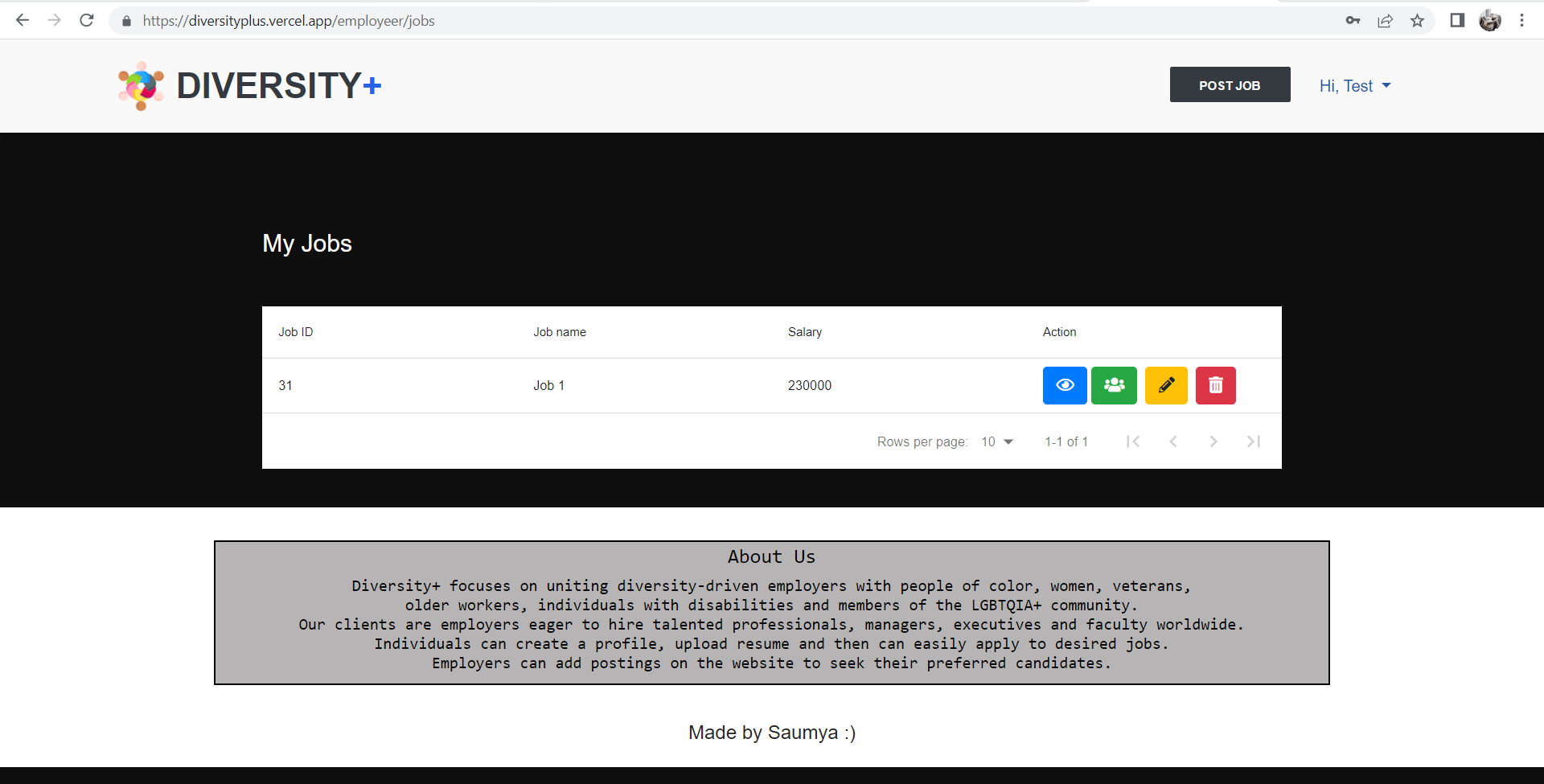Open Rows per page dropdown
Viewport: 1544px width, 784px height.
[x=997, y=441]
